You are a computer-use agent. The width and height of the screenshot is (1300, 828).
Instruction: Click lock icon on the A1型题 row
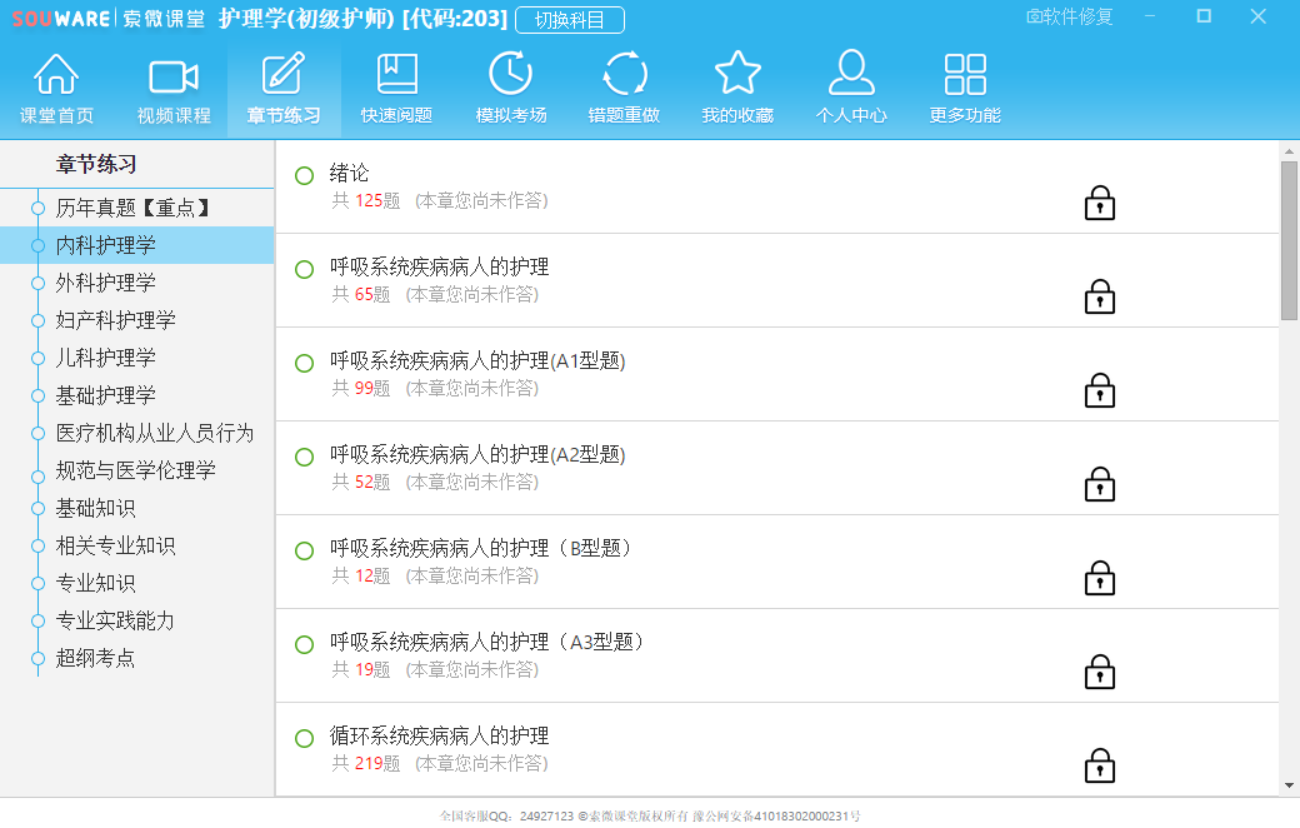pyautogui.click(x=1100, y=391)
